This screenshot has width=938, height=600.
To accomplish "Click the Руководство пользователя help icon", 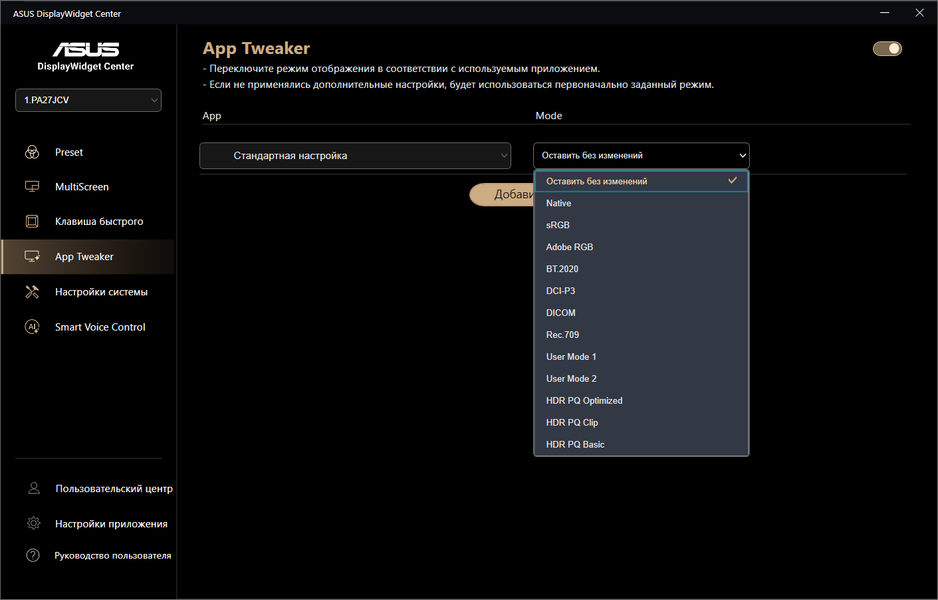I will 33,555.
